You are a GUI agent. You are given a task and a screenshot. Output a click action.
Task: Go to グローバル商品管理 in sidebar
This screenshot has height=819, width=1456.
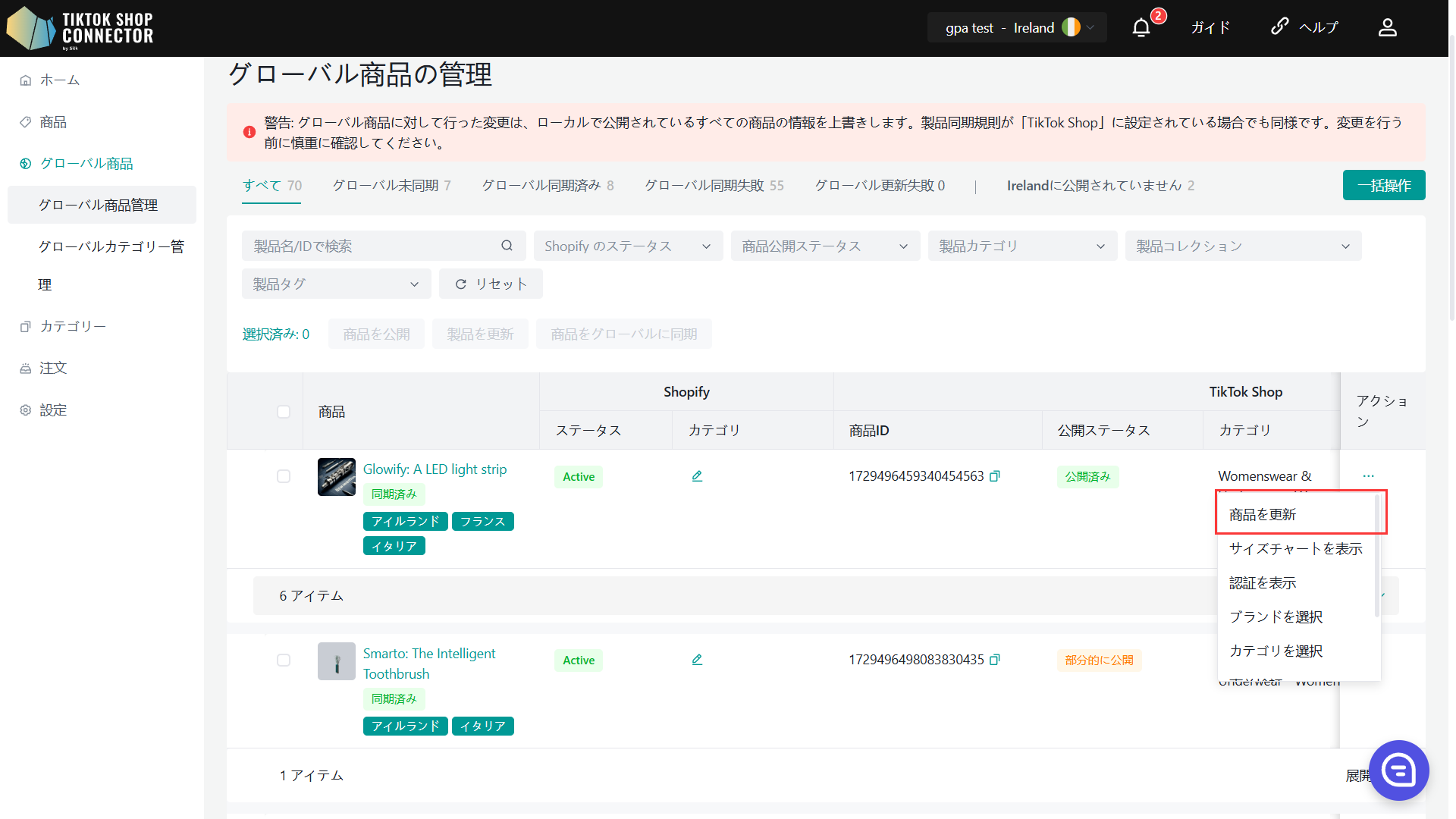click(102, 206)
